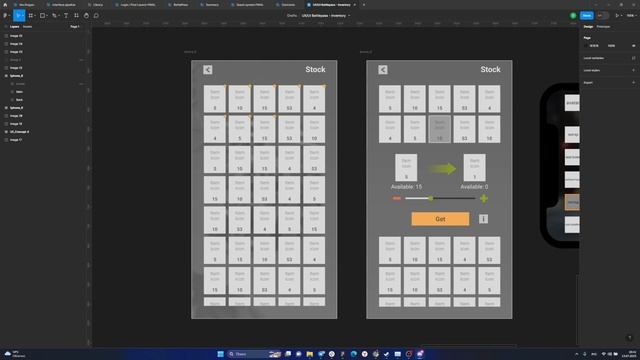Add an Export setting
This screenshot has width=640, height=360.
pyautogui.click(x=633, y=82)
